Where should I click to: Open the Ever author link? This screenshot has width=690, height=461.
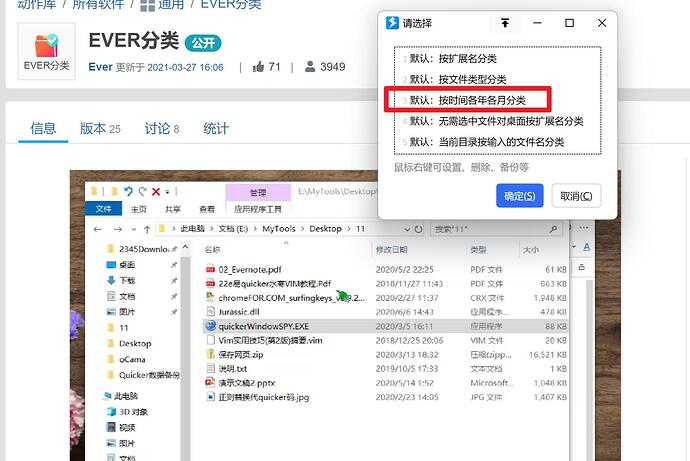point(100,67)
